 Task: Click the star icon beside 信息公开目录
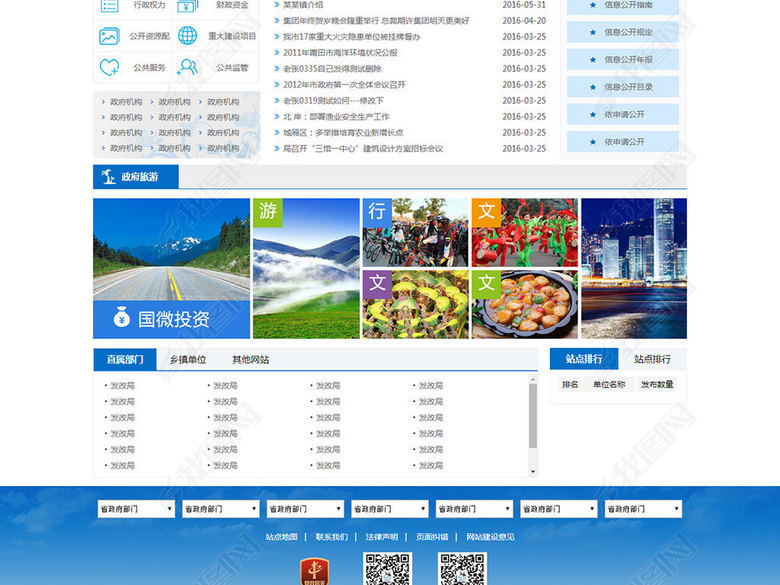pyautogui.click(x=592, y=87)
